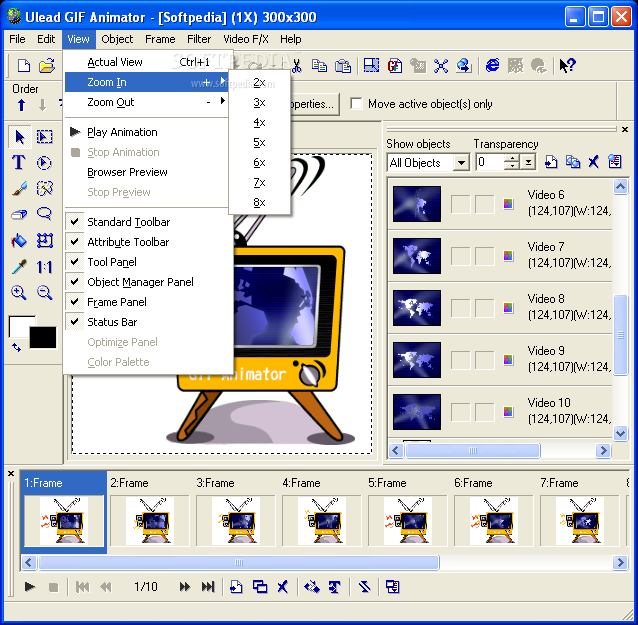
Task: Click the Cut scissors toolbar icon
Action: pos(297,66)
